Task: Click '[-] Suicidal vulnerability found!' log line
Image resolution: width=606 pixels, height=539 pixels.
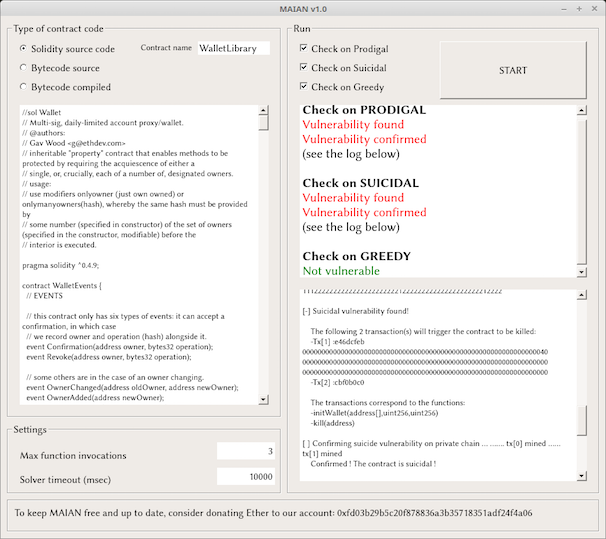Action: pos(356,311)
